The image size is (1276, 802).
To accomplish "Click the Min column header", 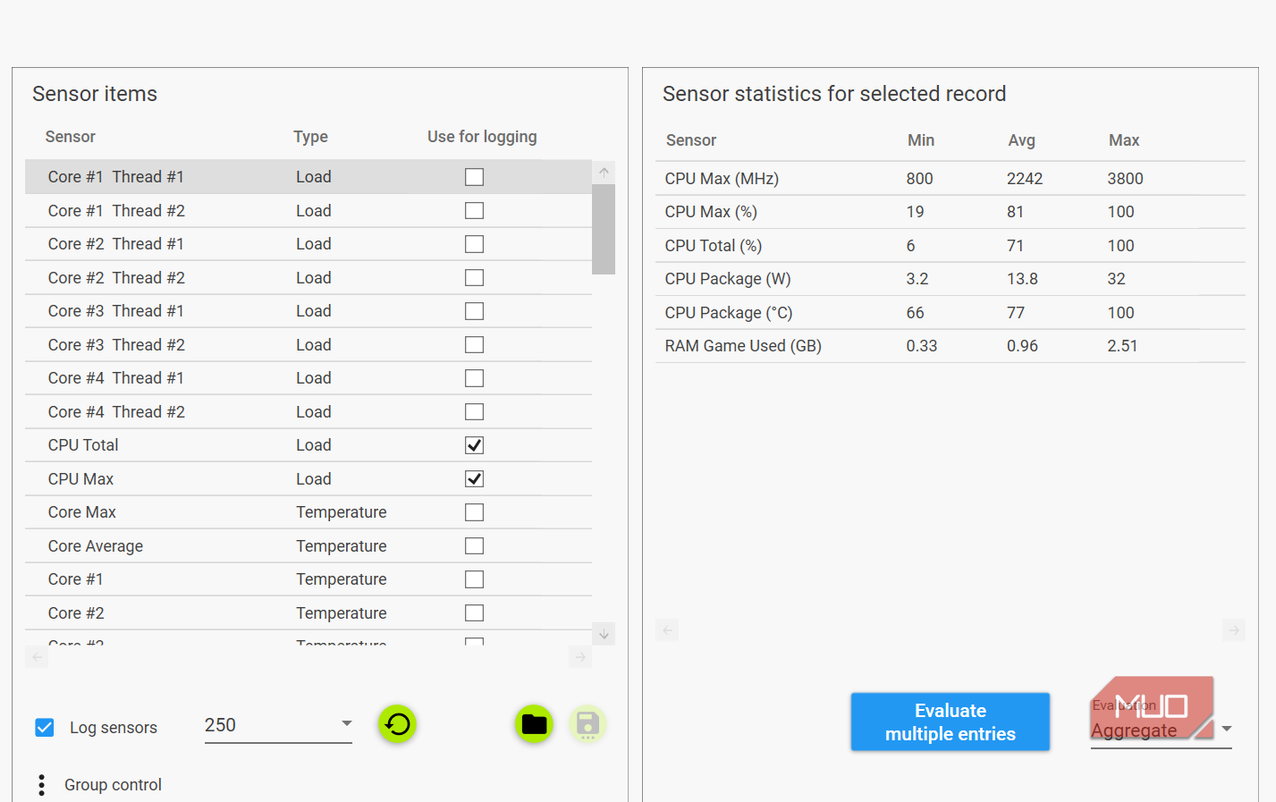I will pos(921,141).
